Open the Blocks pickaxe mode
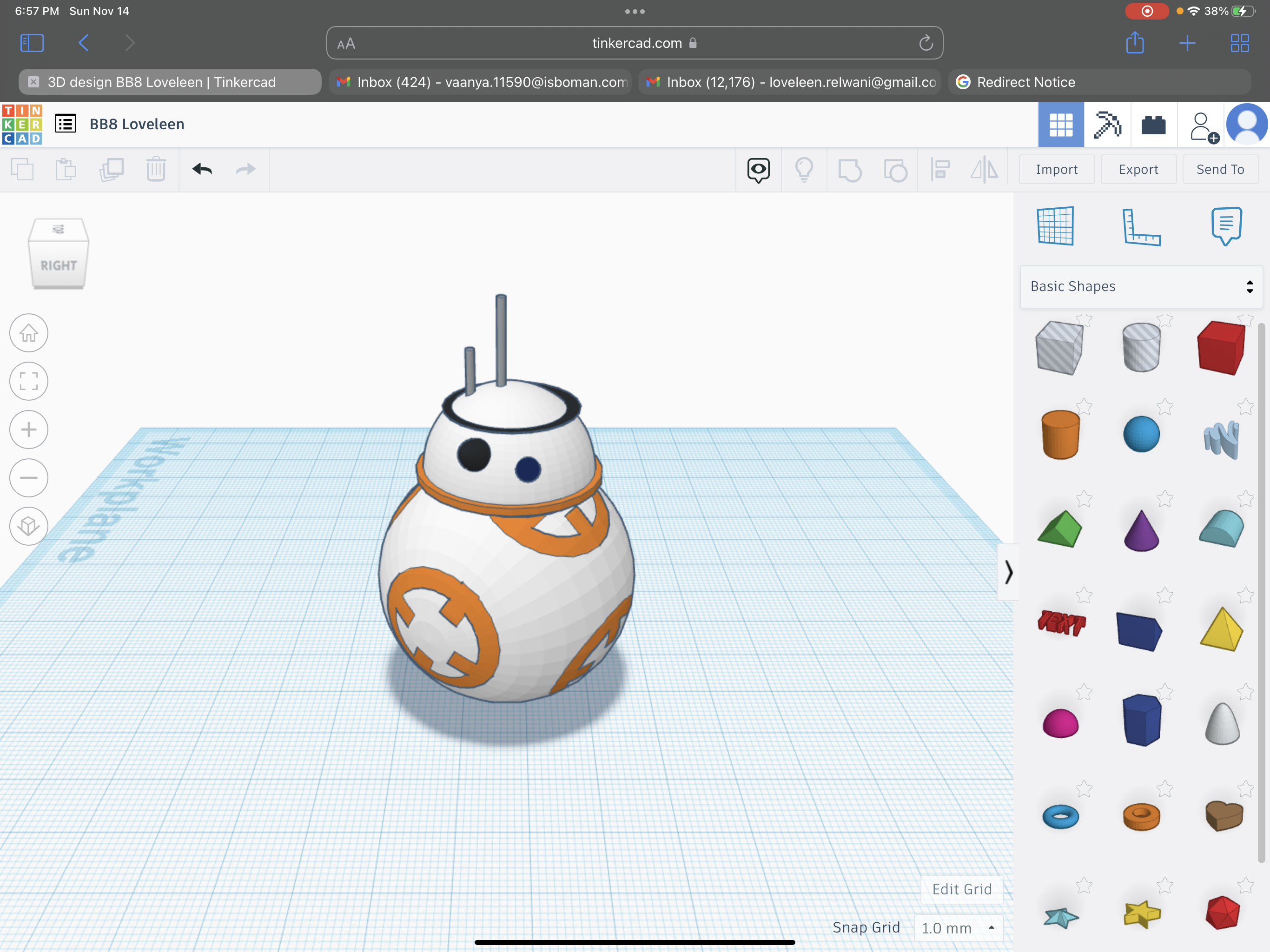Screen dimensions: 1270x952 1107,125
